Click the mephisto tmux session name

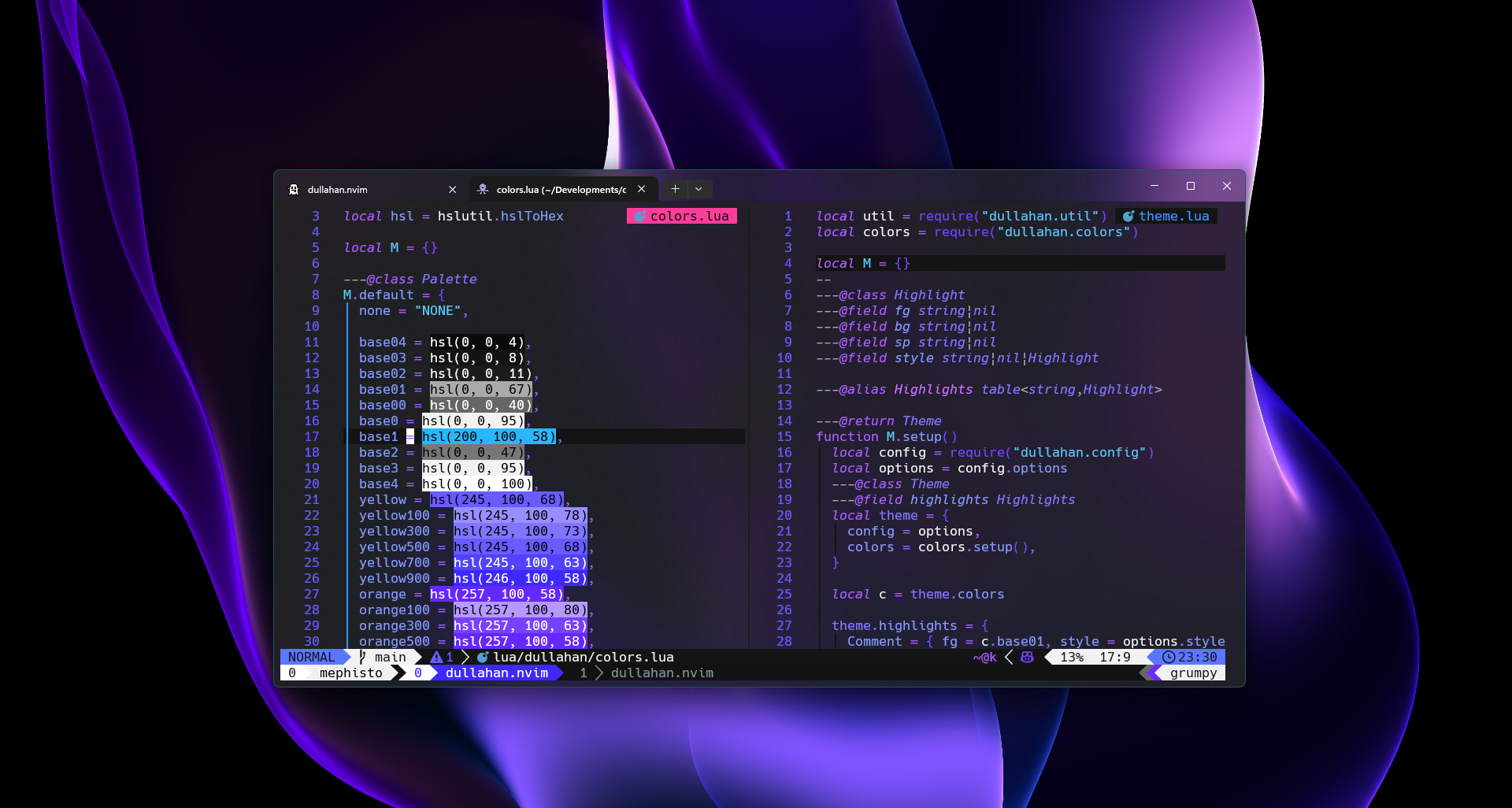click(x=351, y=673)
